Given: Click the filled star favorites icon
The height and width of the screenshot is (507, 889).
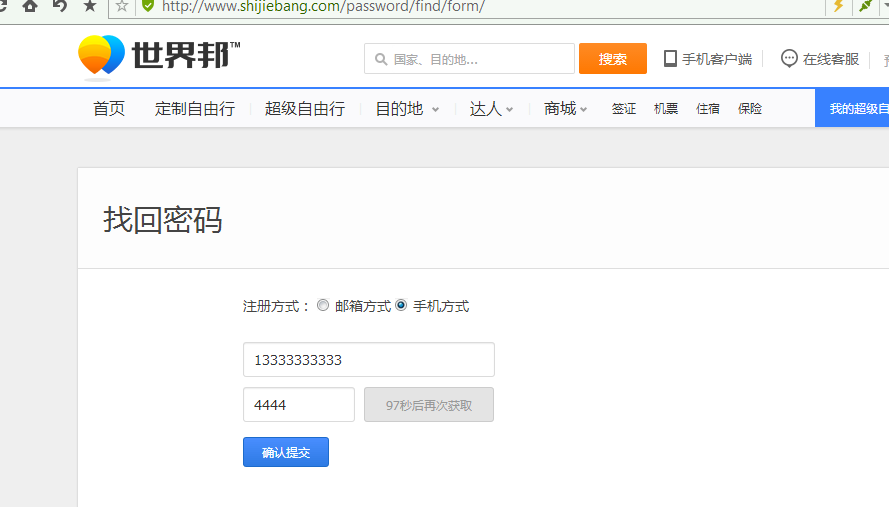Looking at the screenshot, I should [90, 6].
